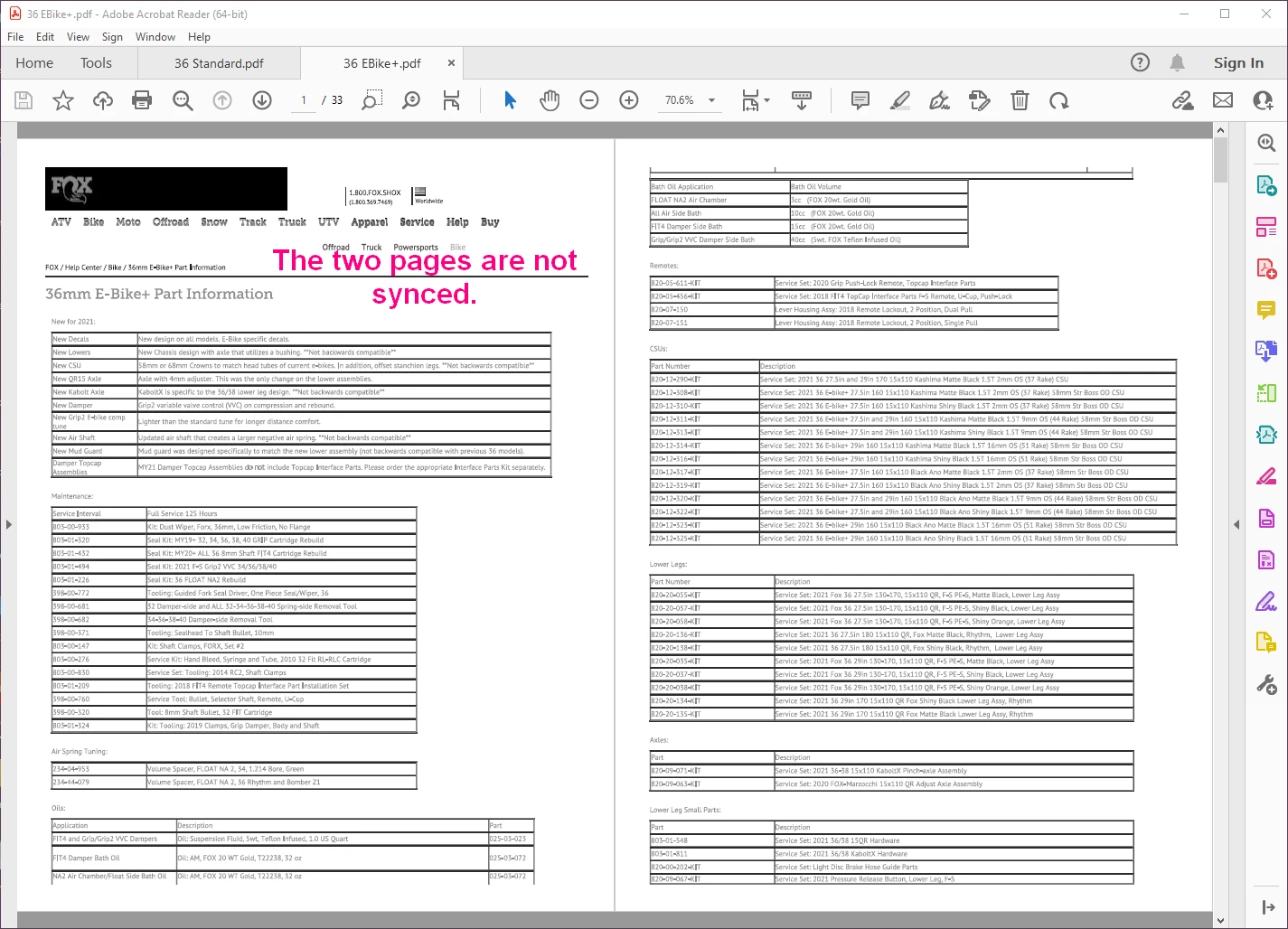Open the zoom percentage dropdown
Image resolution: width=1288 pixels, height=929 pixels.
pos(711,100)
